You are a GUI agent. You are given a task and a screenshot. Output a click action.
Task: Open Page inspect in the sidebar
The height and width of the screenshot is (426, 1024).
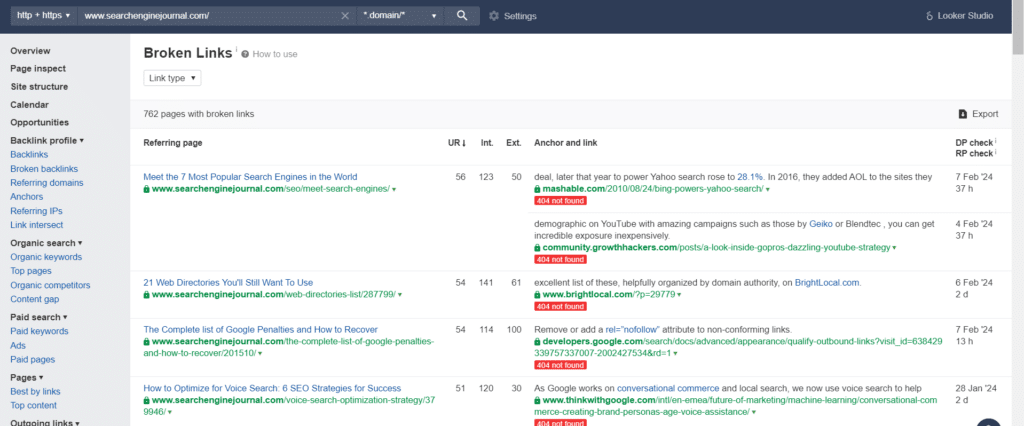(x=38, y=69)
